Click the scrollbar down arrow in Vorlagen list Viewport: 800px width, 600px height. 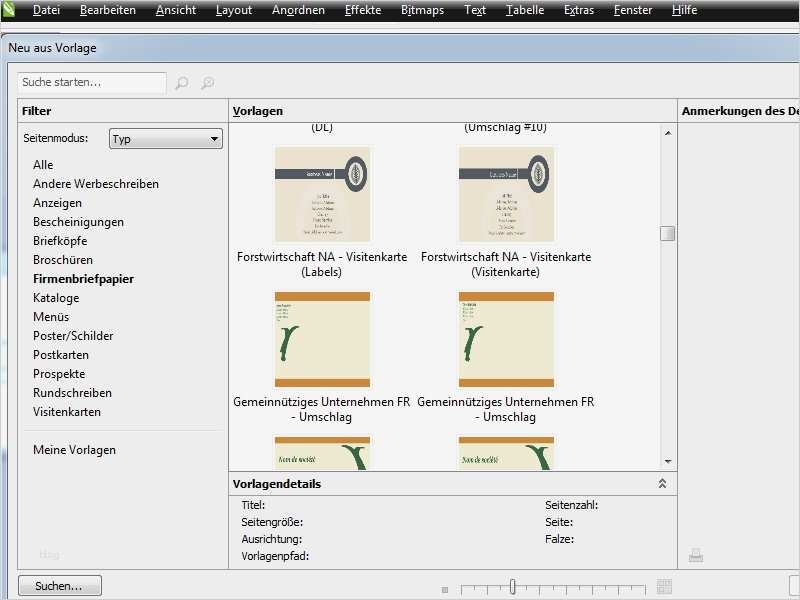click(666, 461)
